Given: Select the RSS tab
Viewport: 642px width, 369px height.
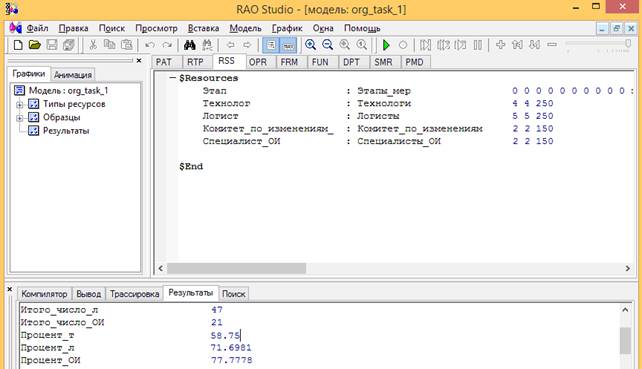Looking at the screenshot, I should 226,61.
